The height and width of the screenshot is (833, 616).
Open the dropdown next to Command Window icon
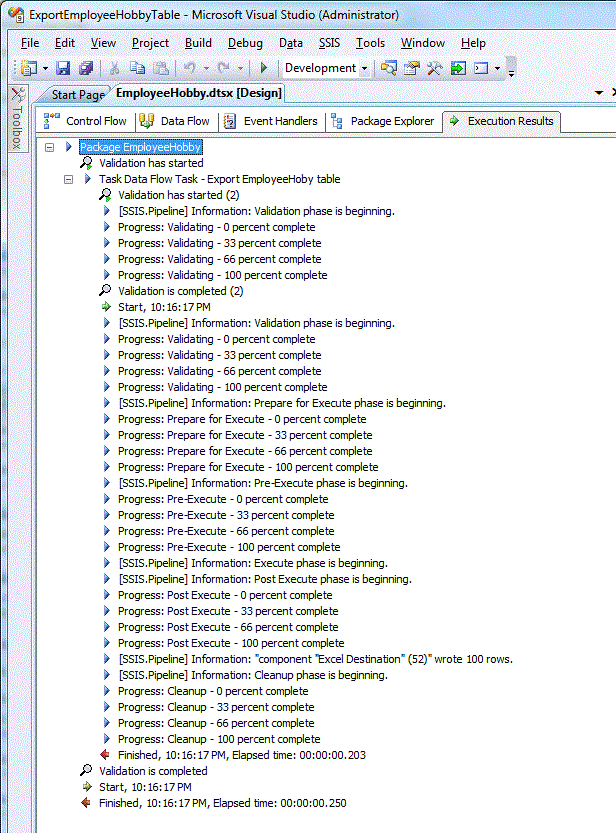pyautogui.click(x=497, y=69)
